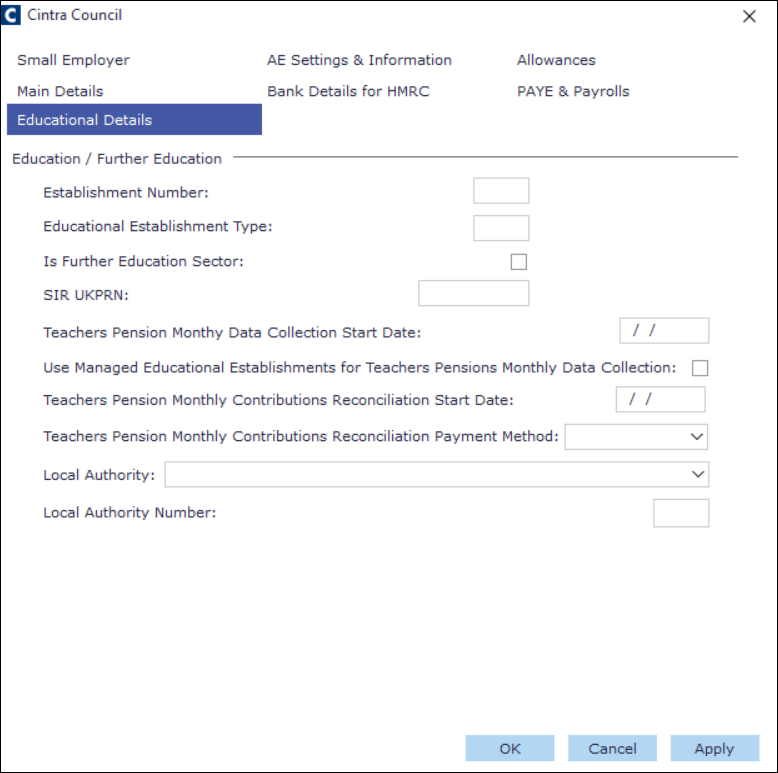Screen dimensions: 778x773
Task: Click the Cintra Council window title
Action: pyautogui.click(x=74, y=15)
